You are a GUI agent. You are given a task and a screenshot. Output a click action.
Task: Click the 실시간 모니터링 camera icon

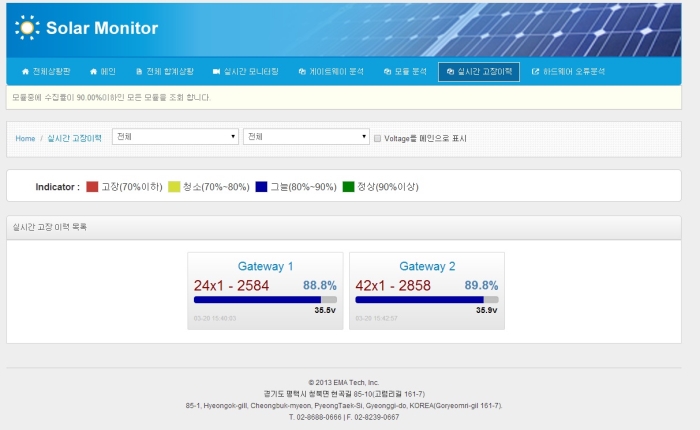[x=216, y=72]
